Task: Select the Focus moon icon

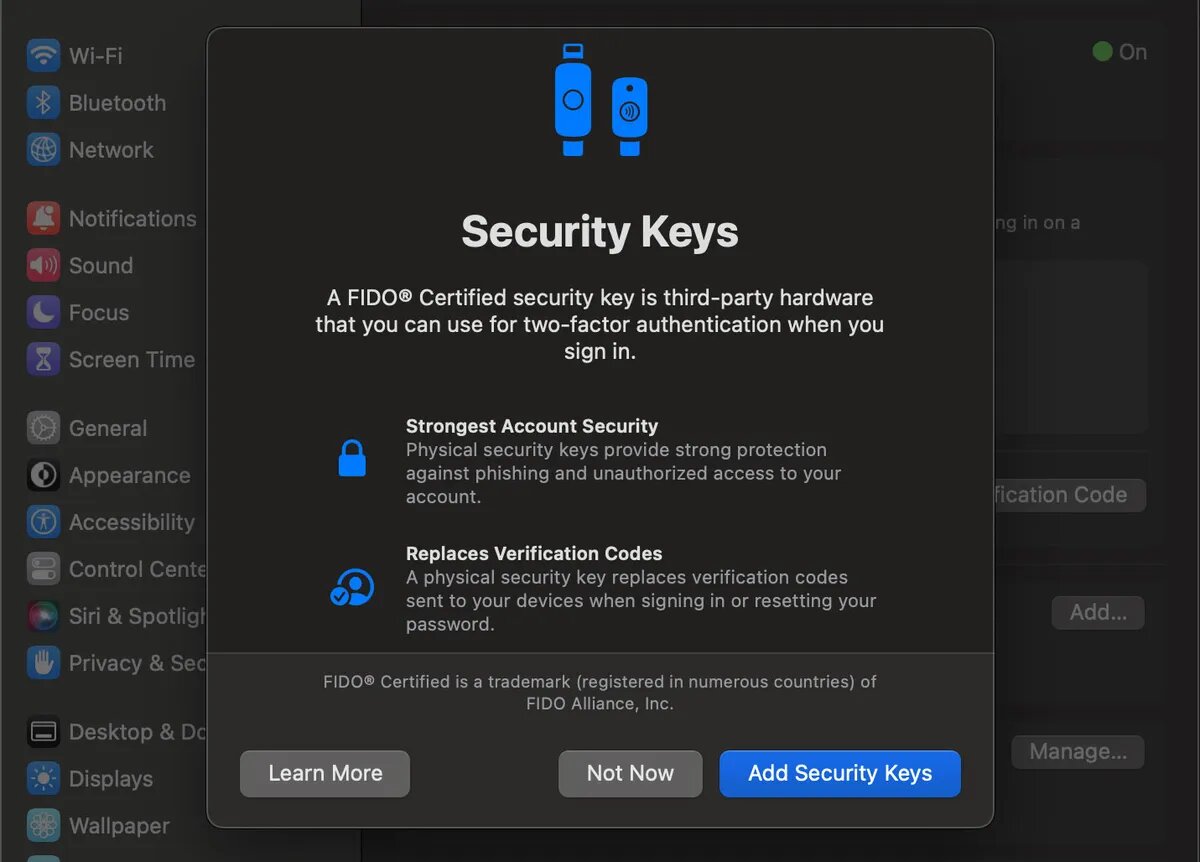Action: click(x=43, y=312)
